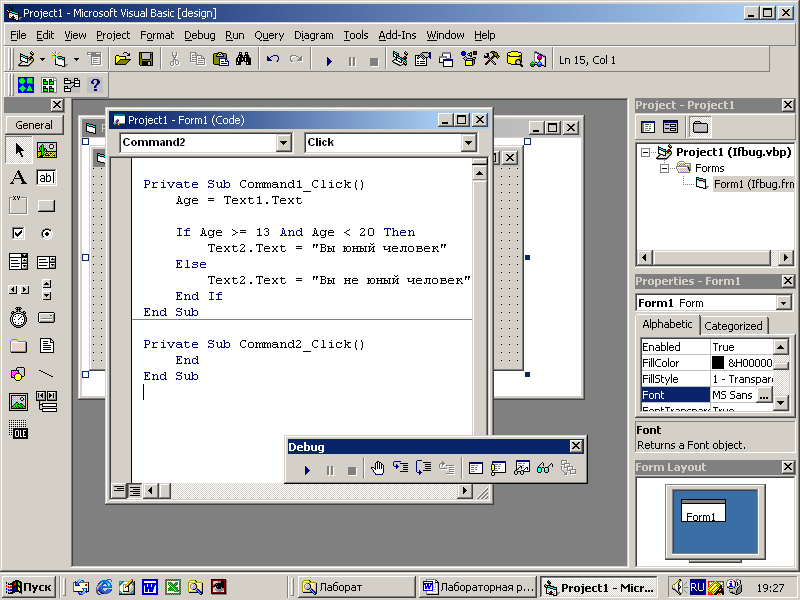This screenshot has height=600, width=800.
Task: Select the Pointer tool in toolbox
Action: coord(18,150)
